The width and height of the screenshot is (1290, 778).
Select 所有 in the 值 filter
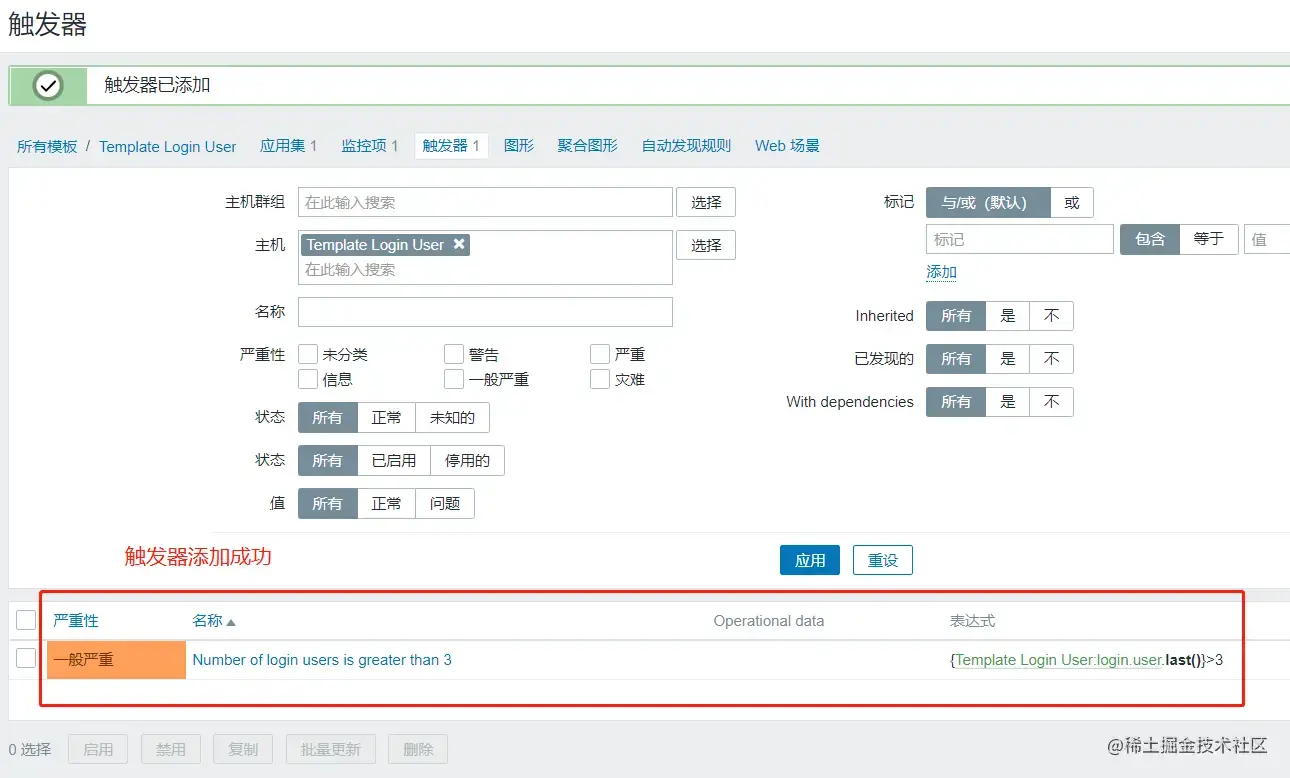click(x=327, y=503)
